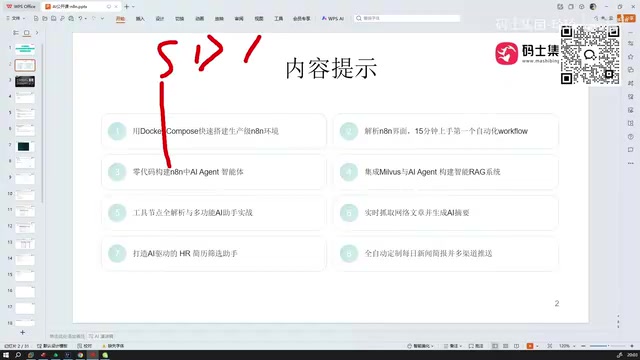Click the new document toolbar icon
640x360 pixels.
(36, 18)
